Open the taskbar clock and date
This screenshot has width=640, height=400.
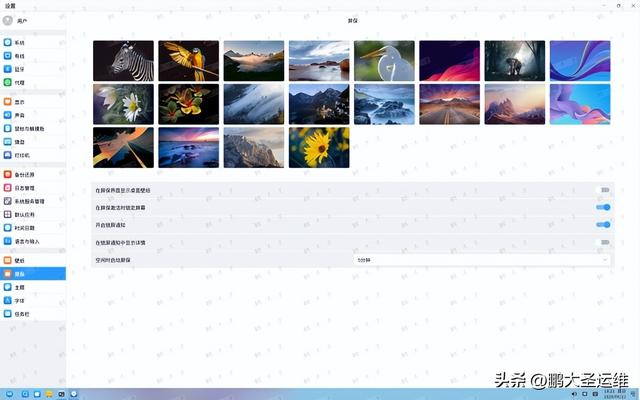615,394
